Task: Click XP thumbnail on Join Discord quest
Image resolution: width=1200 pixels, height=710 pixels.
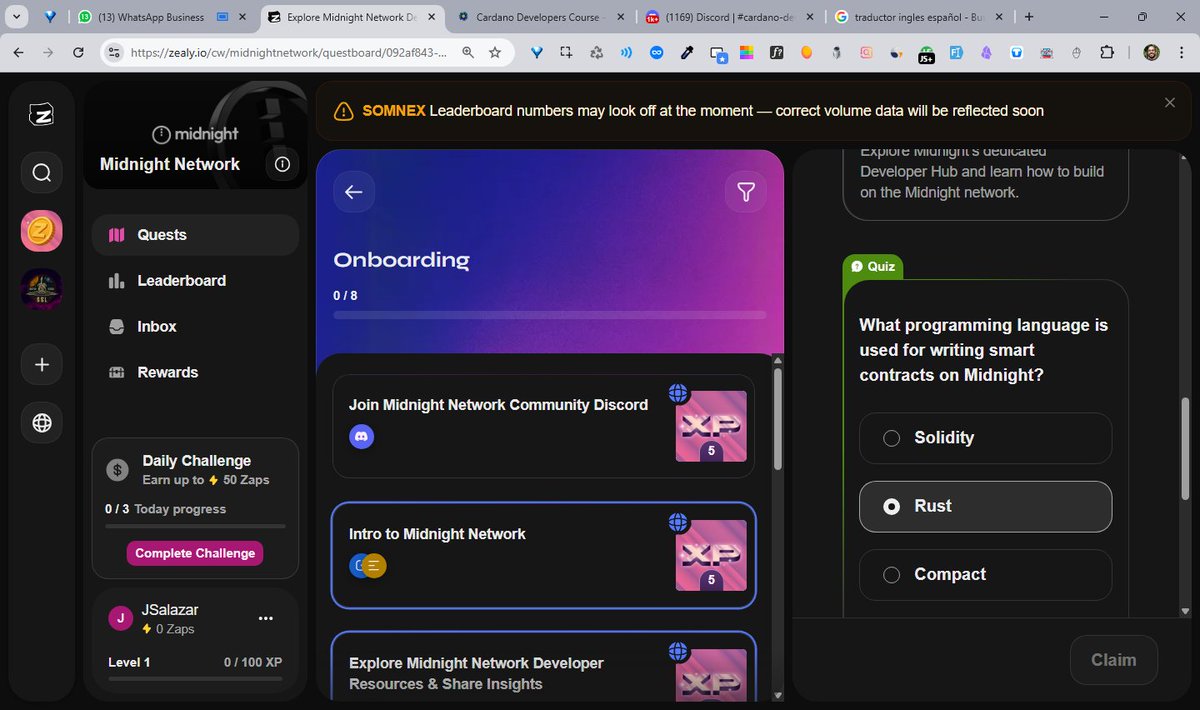Action: [x=711, y=426]
